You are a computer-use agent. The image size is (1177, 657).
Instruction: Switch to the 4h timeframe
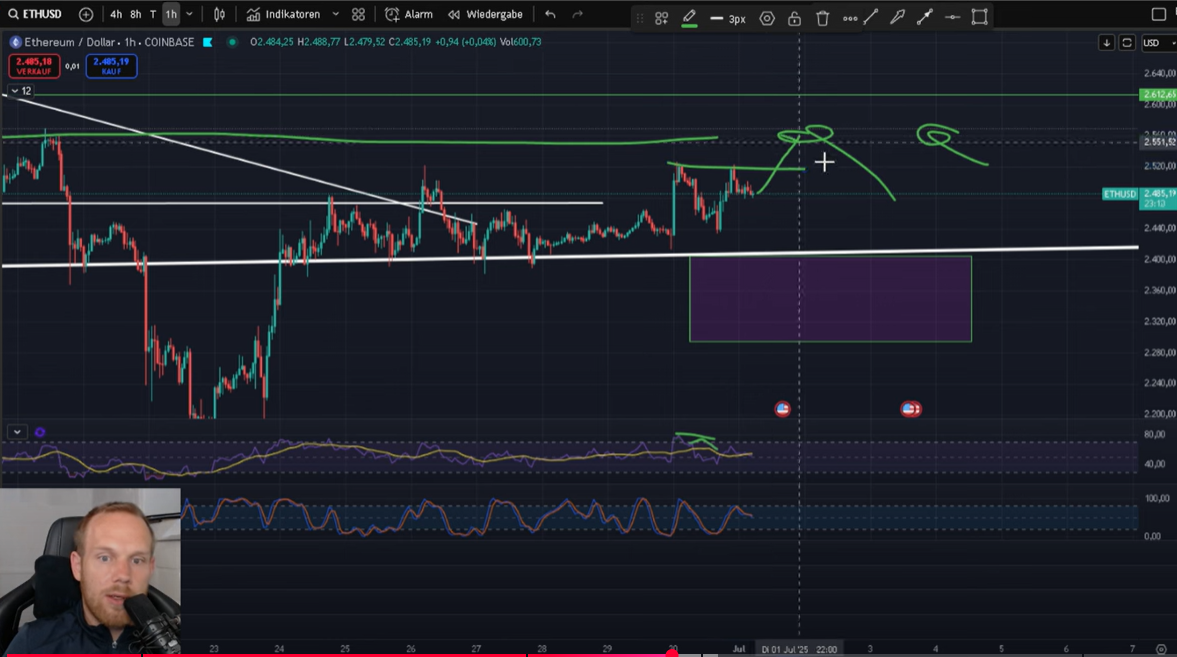pos(116,14)
